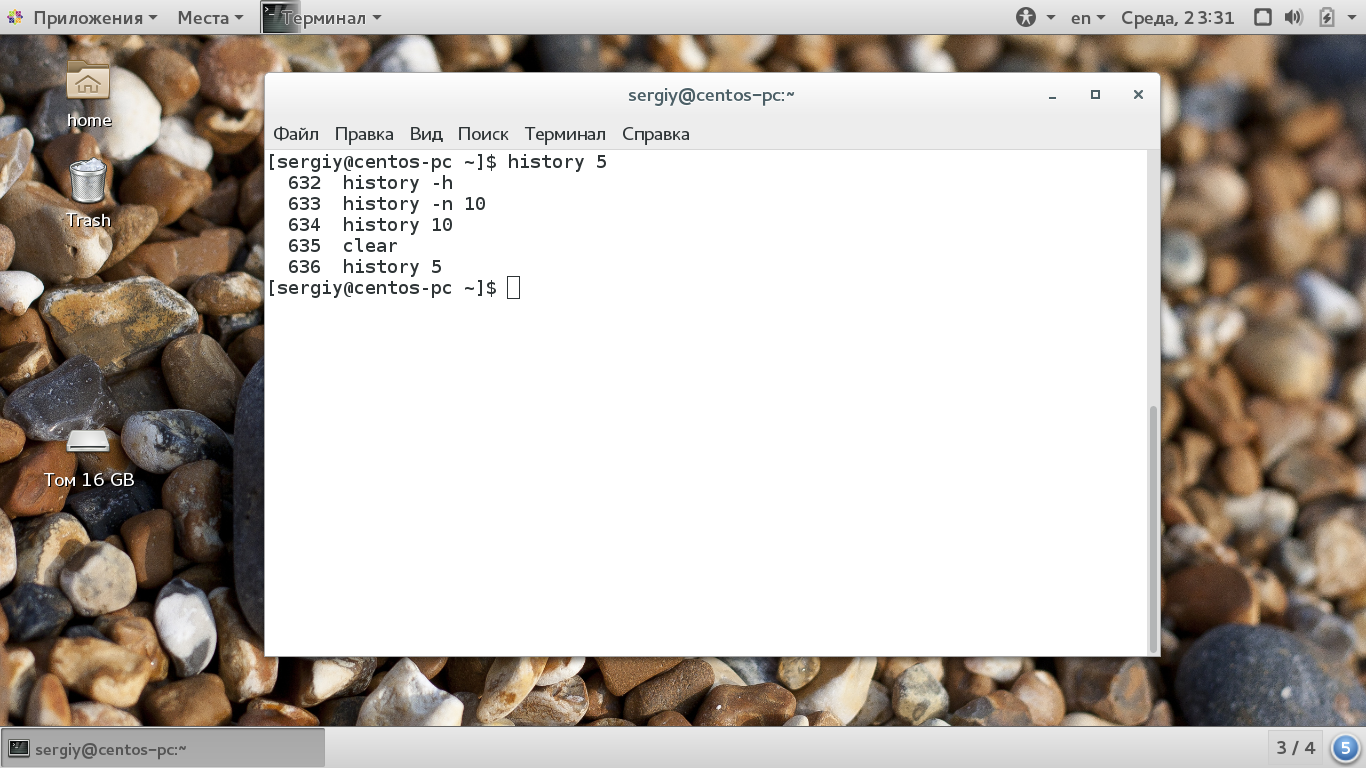Click the battery status icon in top panel
Viewport: 1366px width, 768px height.
tap(1327, 17)
